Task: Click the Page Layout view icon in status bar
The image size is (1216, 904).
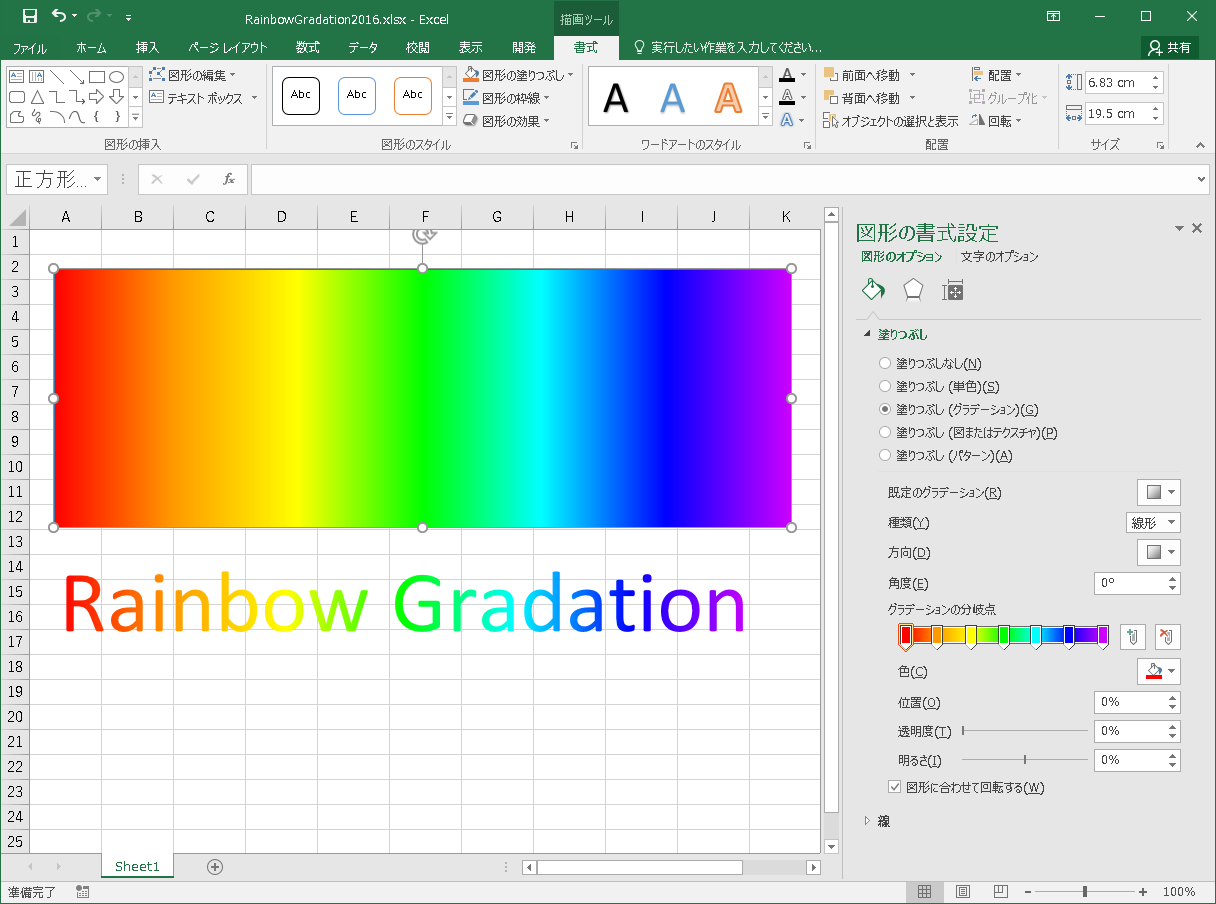Action: 962,892
